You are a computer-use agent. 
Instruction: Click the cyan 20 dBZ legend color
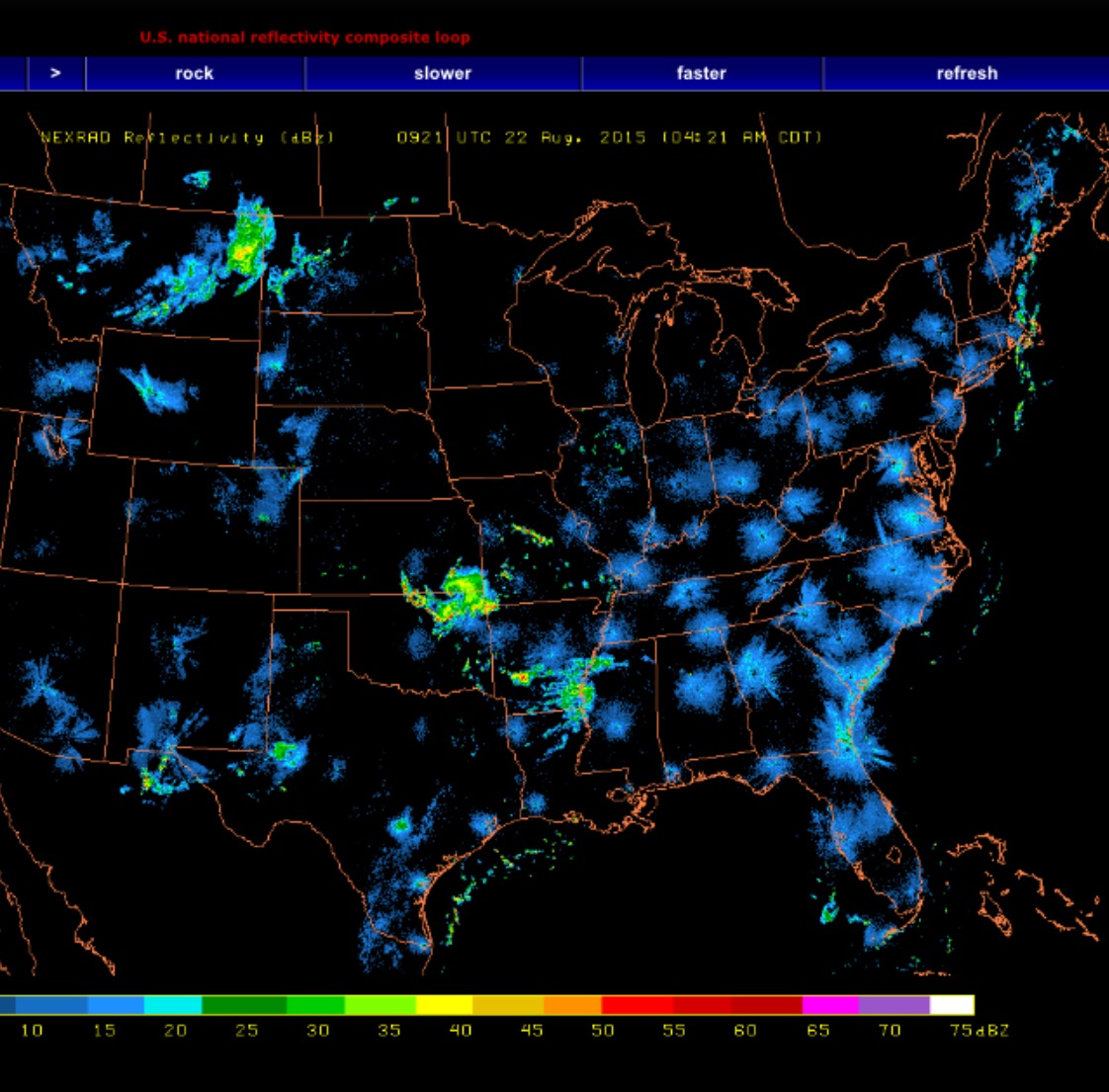(173, 1005)
